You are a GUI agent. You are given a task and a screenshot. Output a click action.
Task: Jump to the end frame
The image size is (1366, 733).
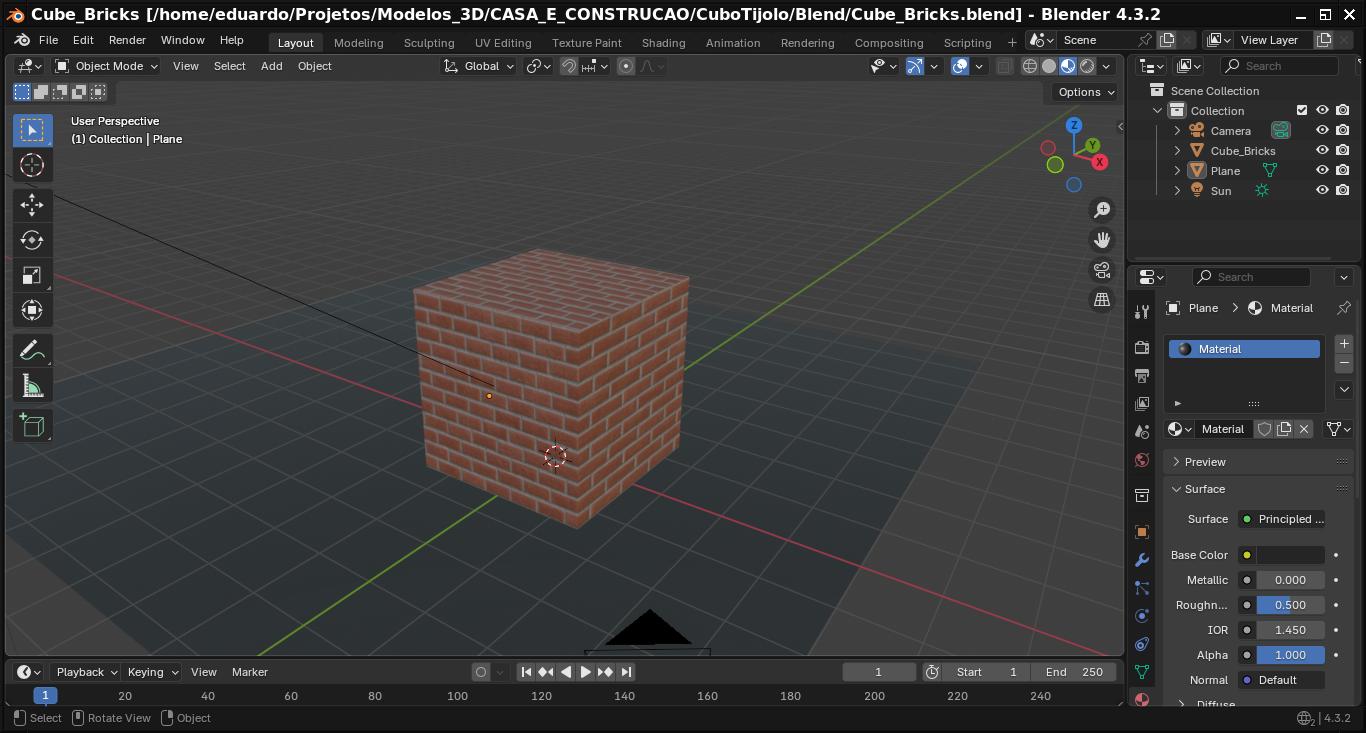point(626,672)
